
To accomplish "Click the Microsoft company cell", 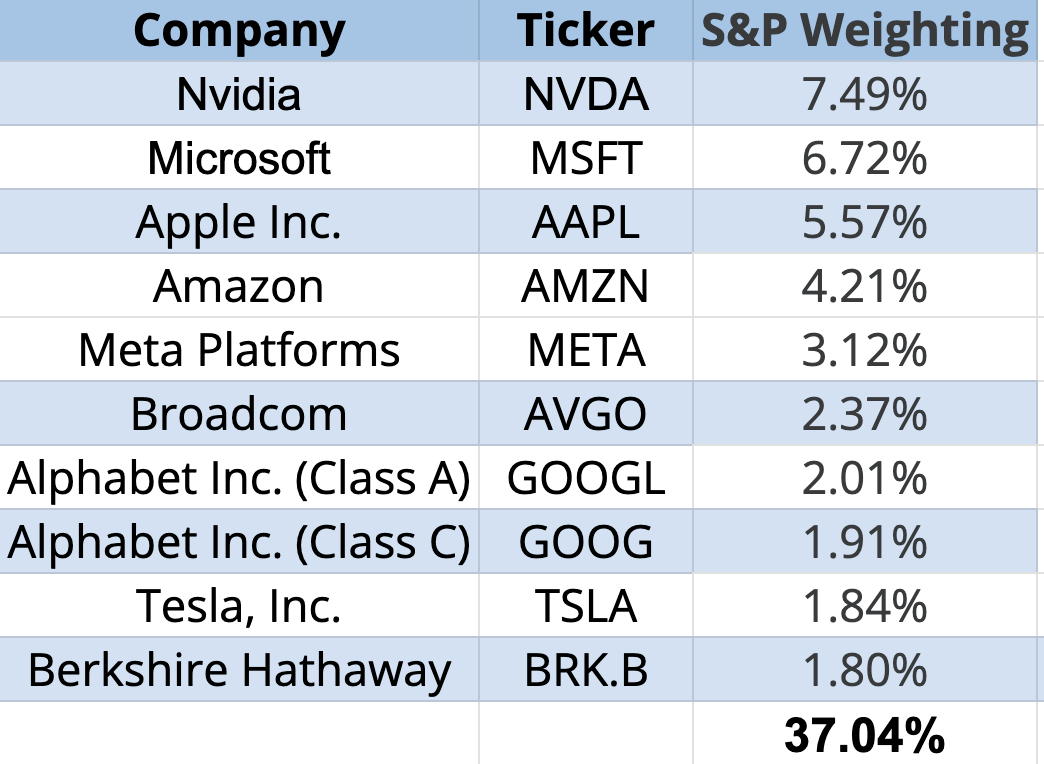I will (239, 158).
